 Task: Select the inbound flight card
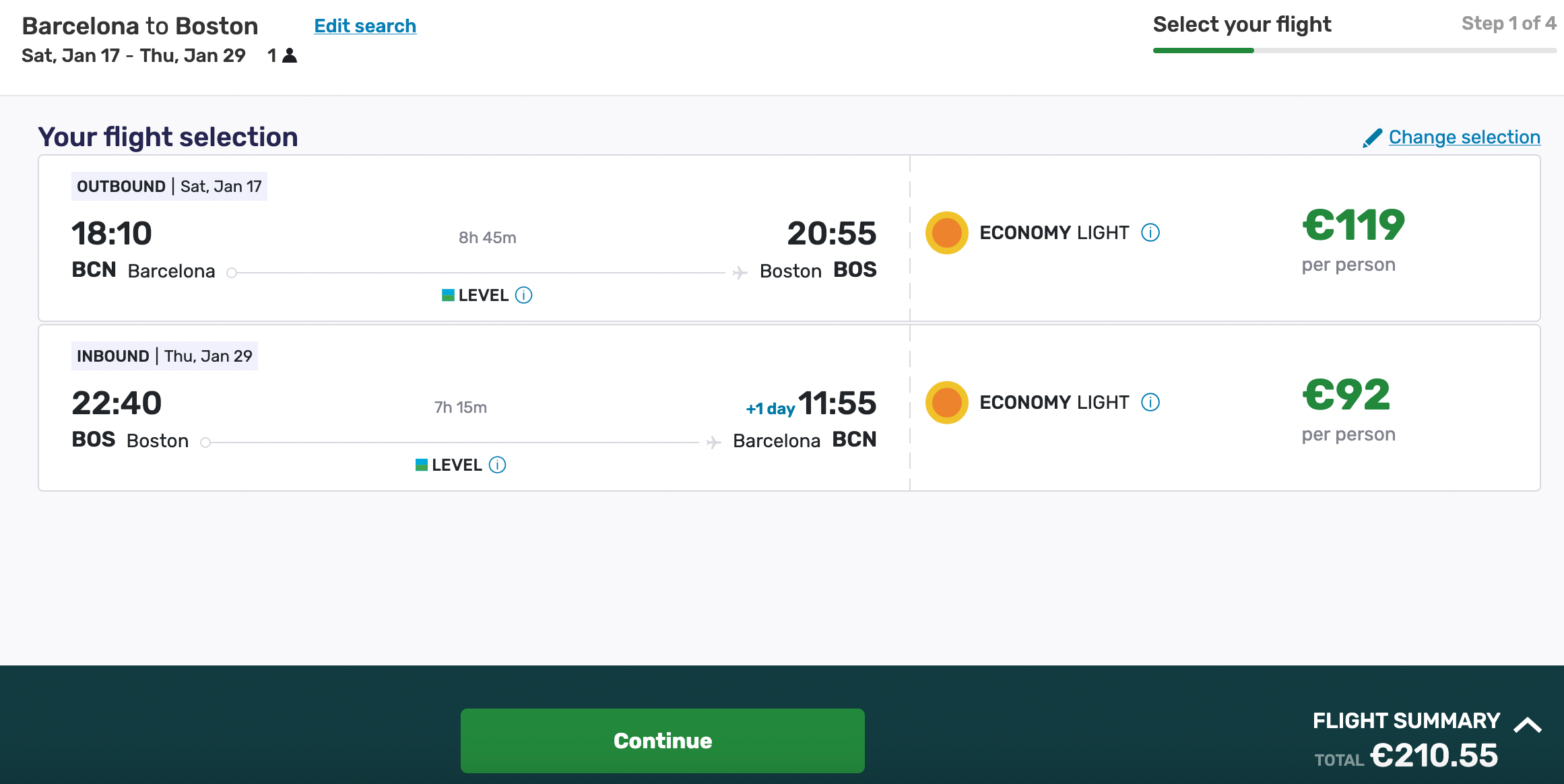point(471,407)
